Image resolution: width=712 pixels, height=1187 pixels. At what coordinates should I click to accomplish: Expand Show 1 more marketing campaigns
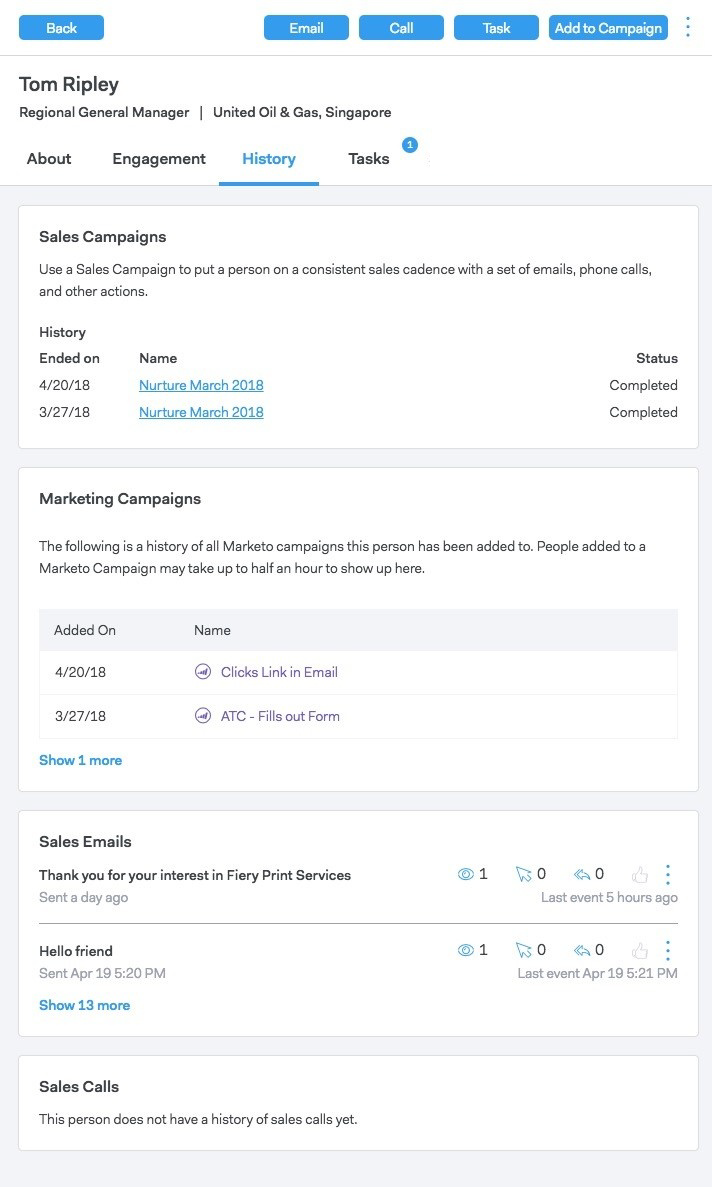[80, 760]
